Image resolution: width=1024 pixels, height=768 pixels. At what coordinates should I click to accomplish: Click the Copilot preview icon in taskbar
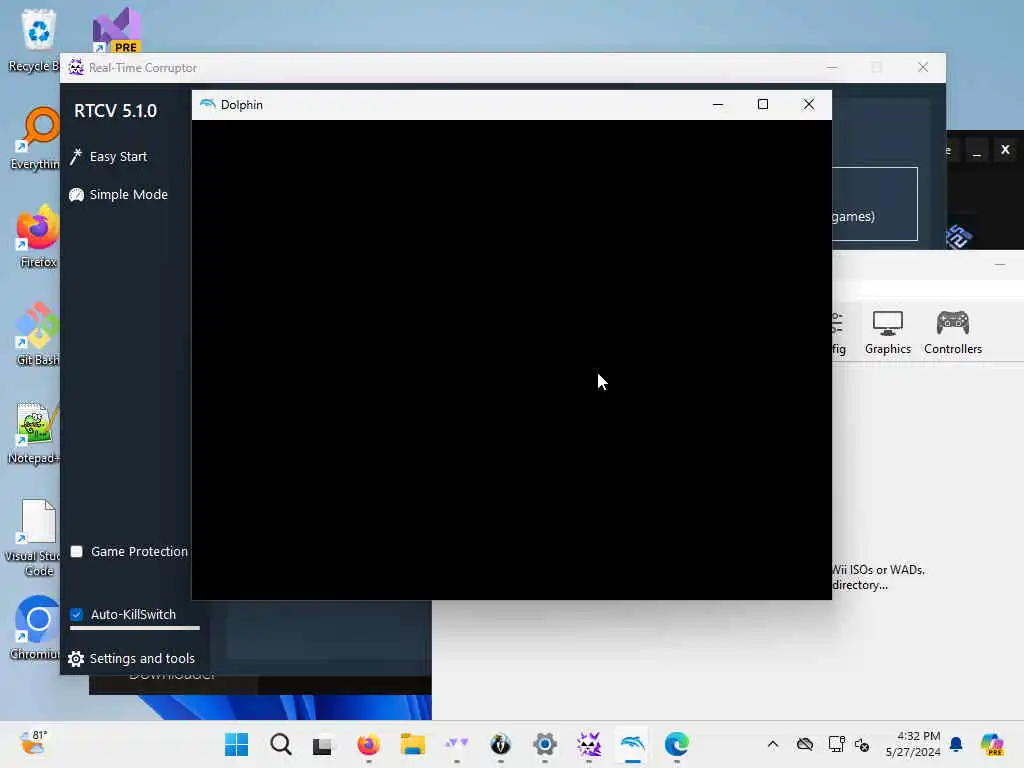point(992,744)
